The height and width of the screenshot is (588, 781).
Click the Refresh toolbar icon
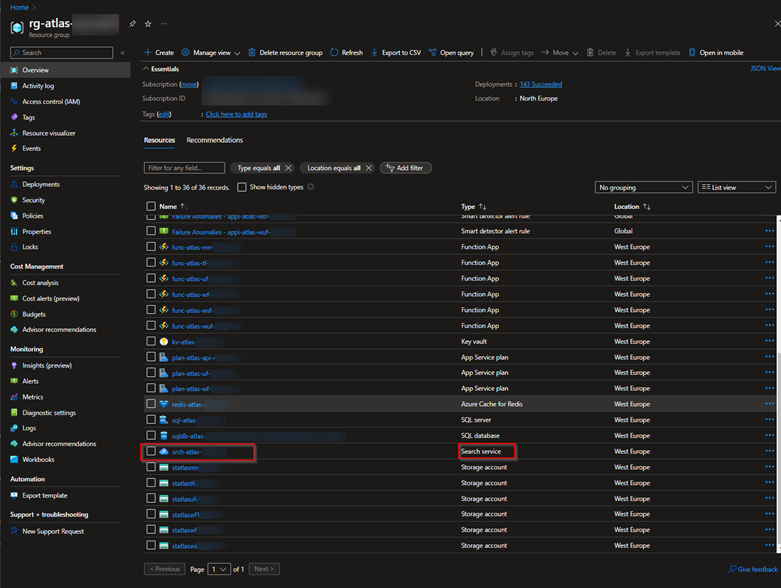(335, 52)
